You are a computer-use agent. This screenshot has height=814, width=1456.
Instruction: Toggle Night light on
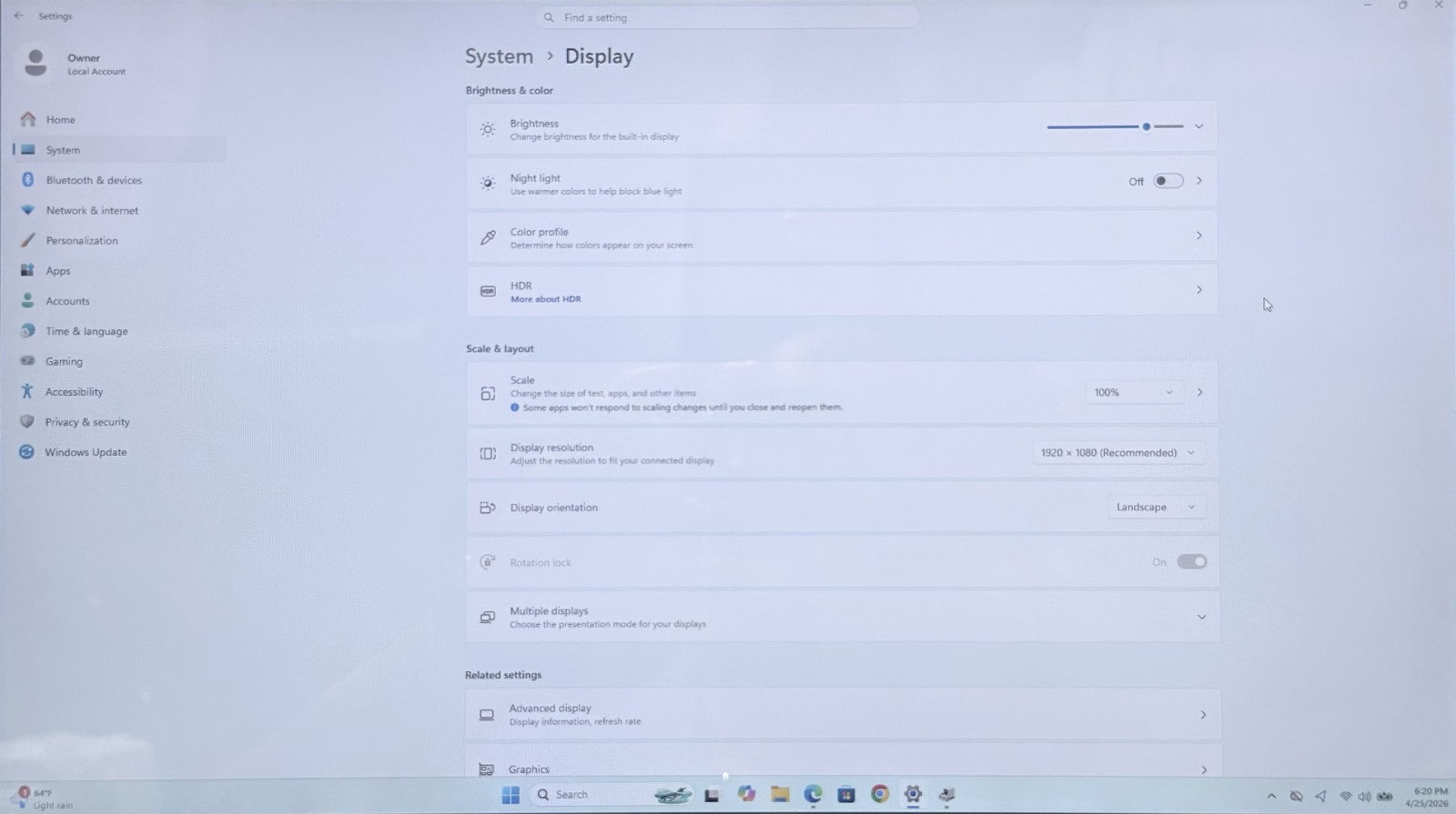tap(1168, 181)
